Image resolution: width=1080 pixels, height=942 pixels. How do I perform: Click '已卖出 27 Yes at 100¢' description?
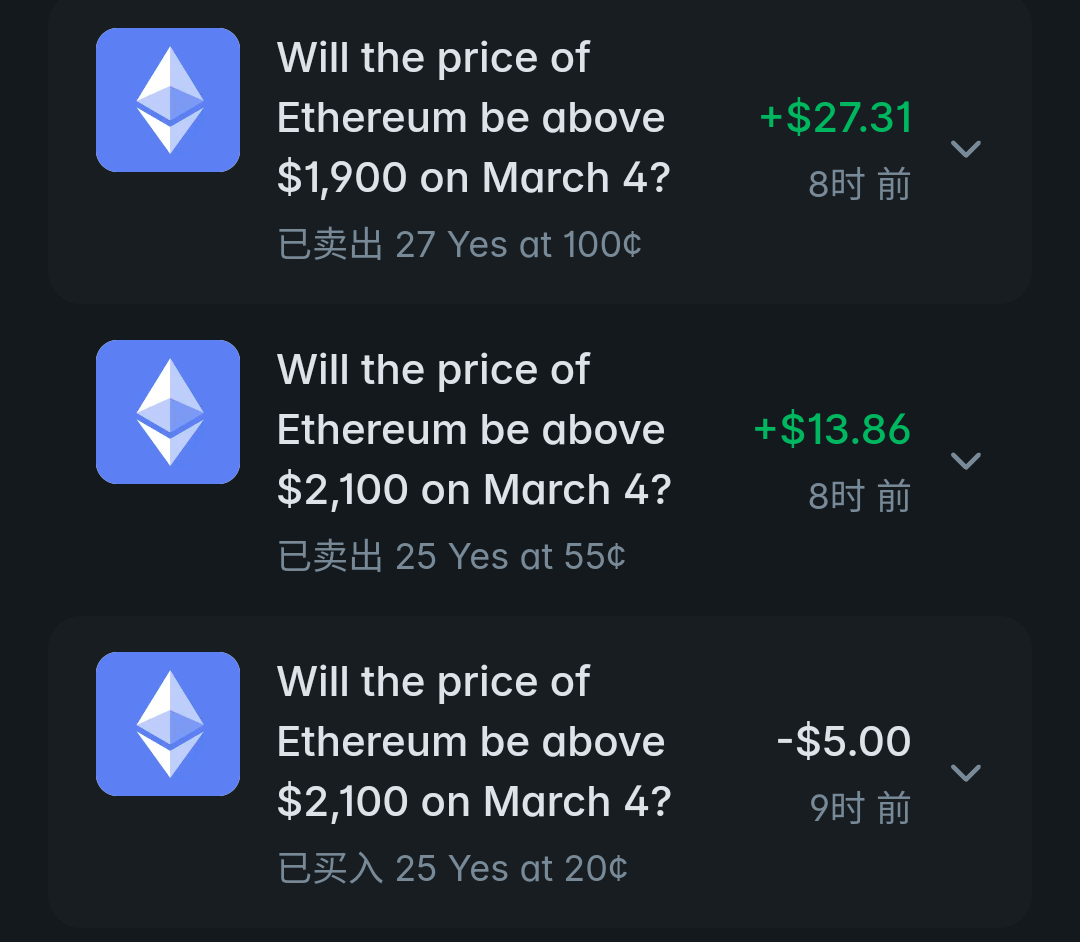pos(459,244)
